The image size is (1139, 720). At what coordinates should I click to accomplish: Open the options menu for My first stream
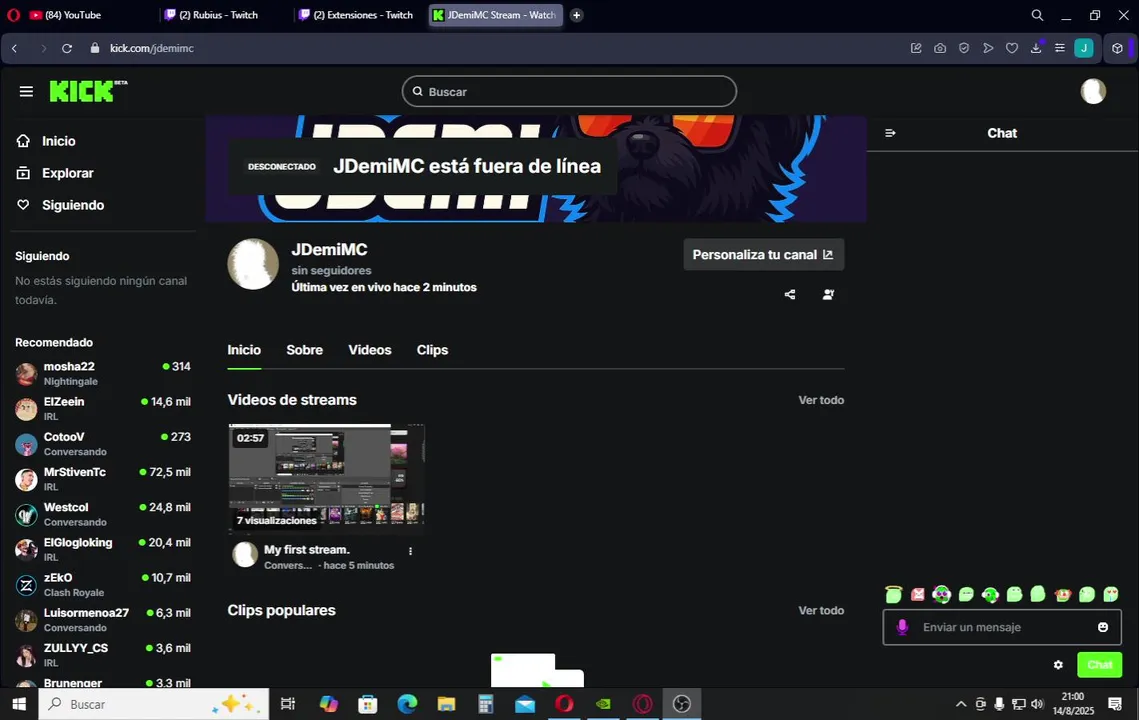coord(410,551)
